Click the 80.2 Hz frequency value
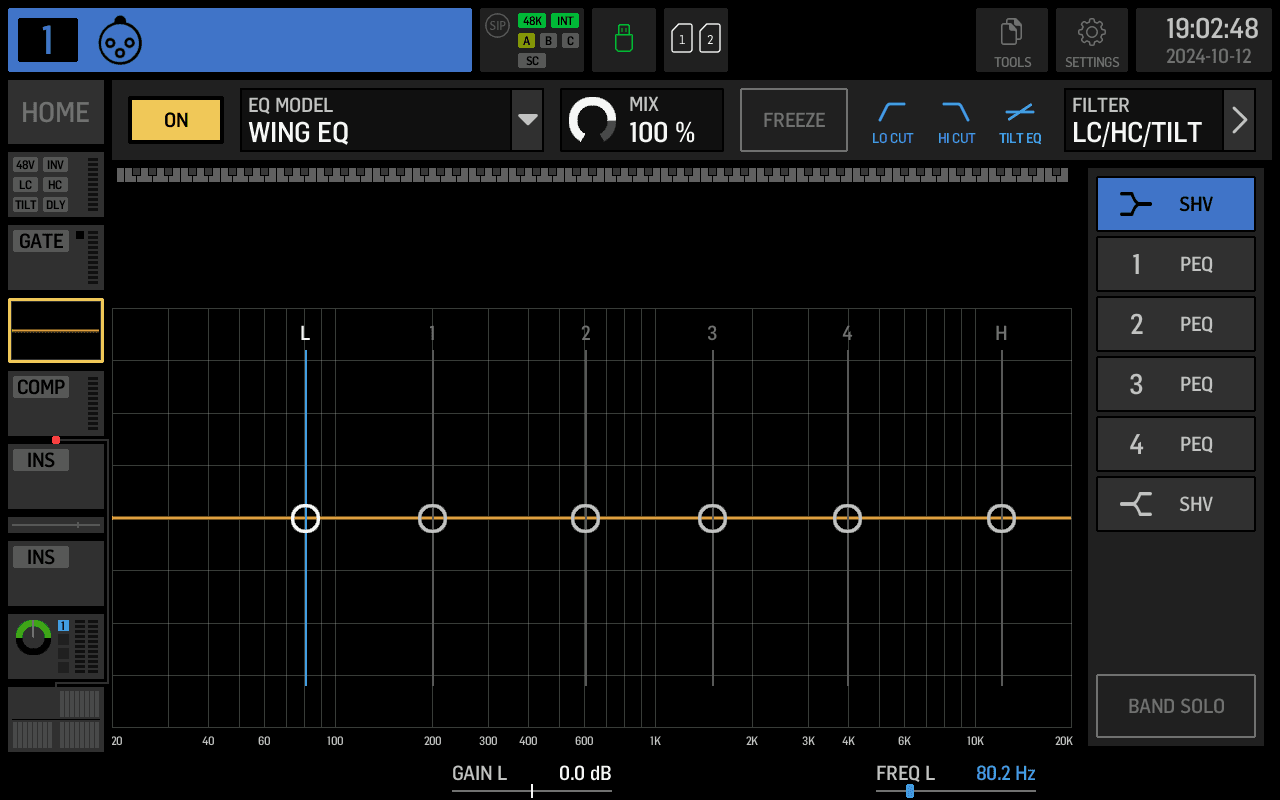Viewport: 1280px width, 800px height. point(1006,773)
